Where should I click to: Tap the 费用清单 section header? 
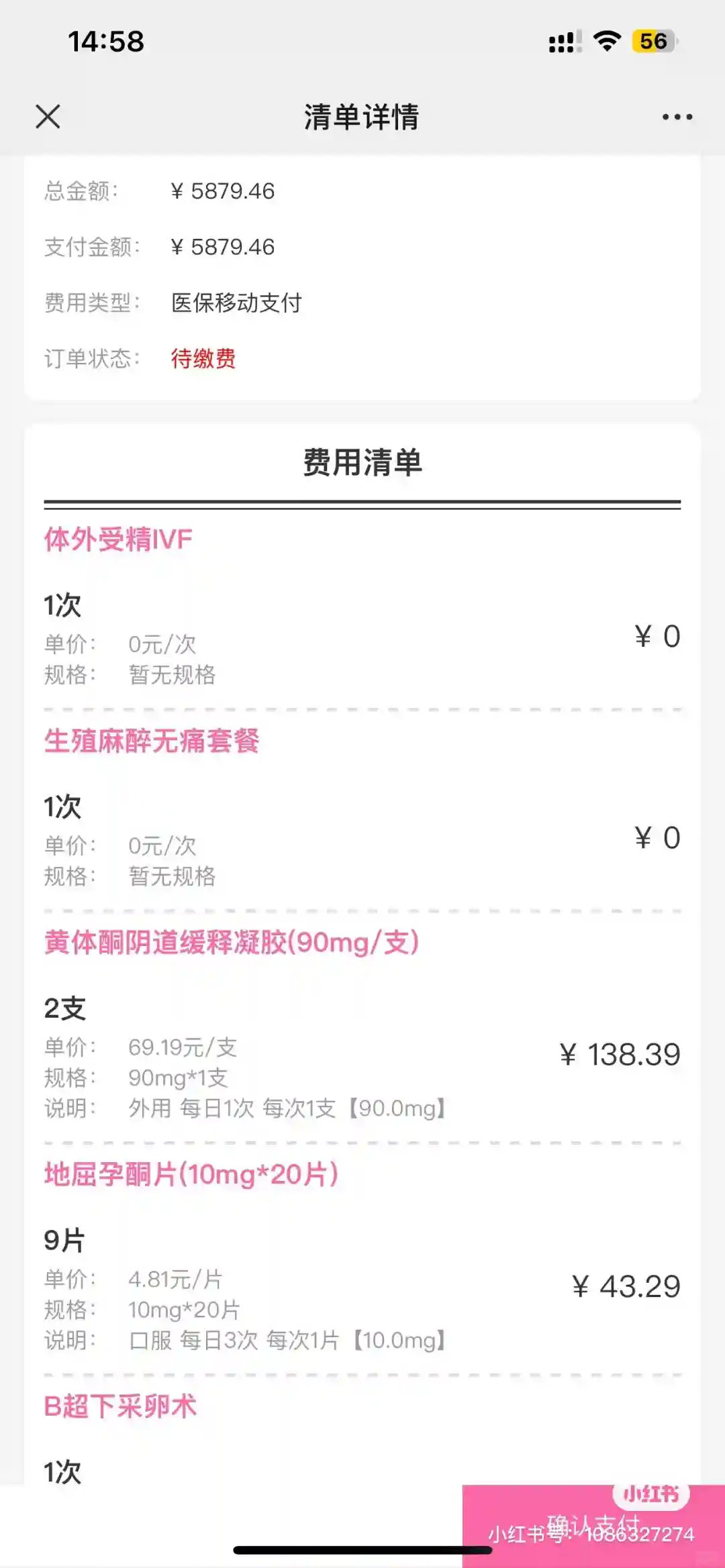362,463
